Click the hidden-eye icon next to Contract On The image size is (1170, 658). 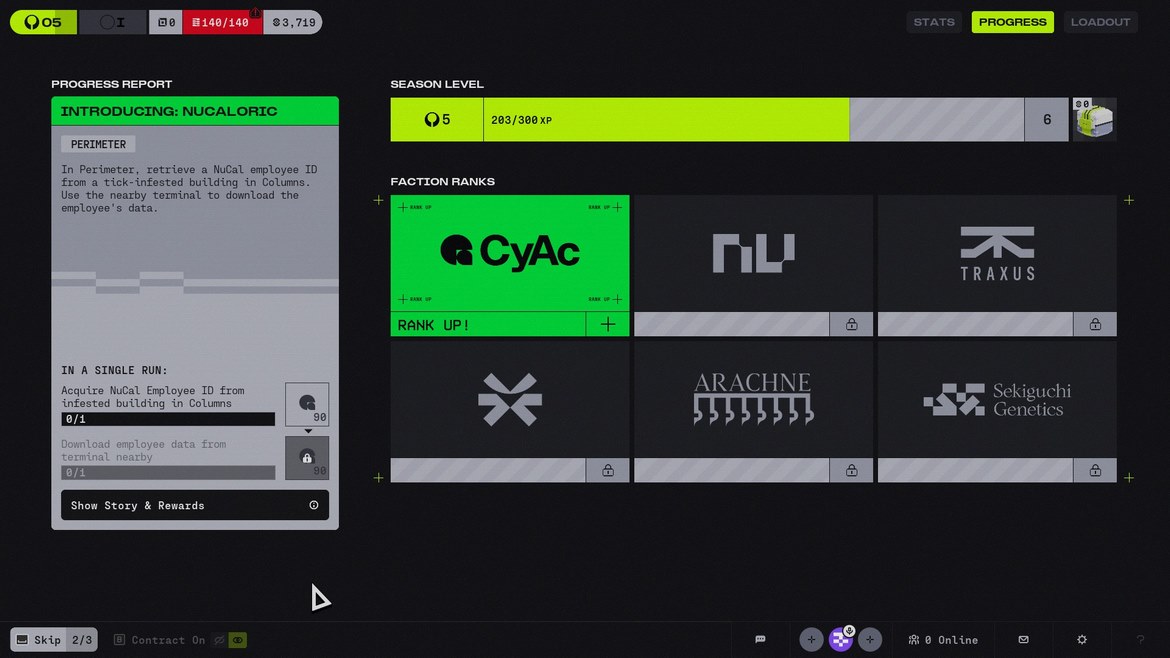(219, 640)
